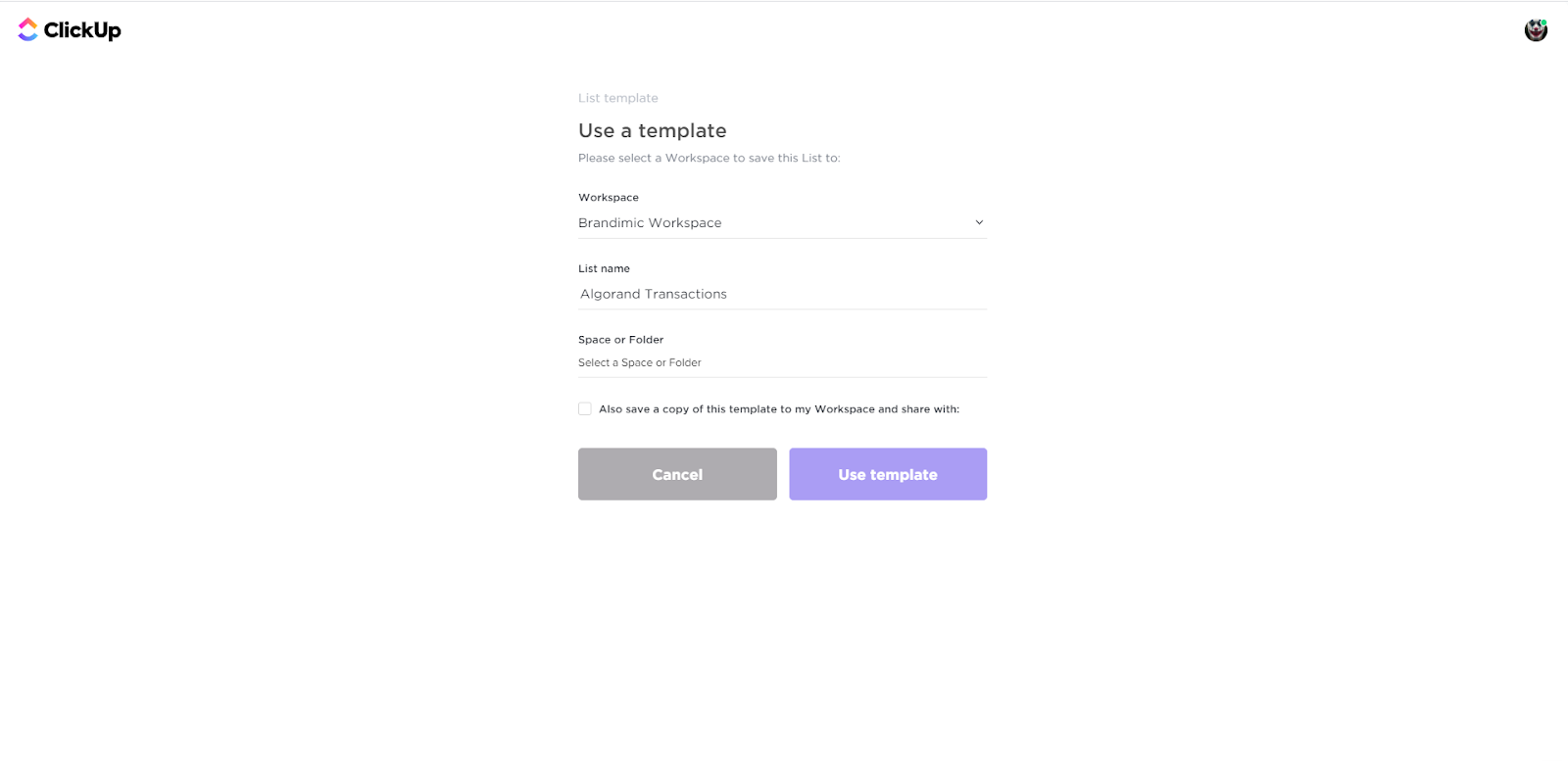
Task: Click the ClickUp colored logo mark
Action: click(27, 29)
